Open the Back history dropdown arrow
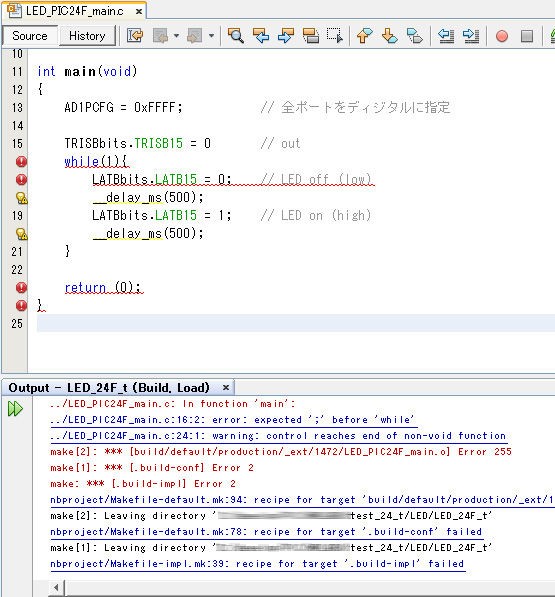The width and height of the screenshot is (555, 597). click(176, 36)
